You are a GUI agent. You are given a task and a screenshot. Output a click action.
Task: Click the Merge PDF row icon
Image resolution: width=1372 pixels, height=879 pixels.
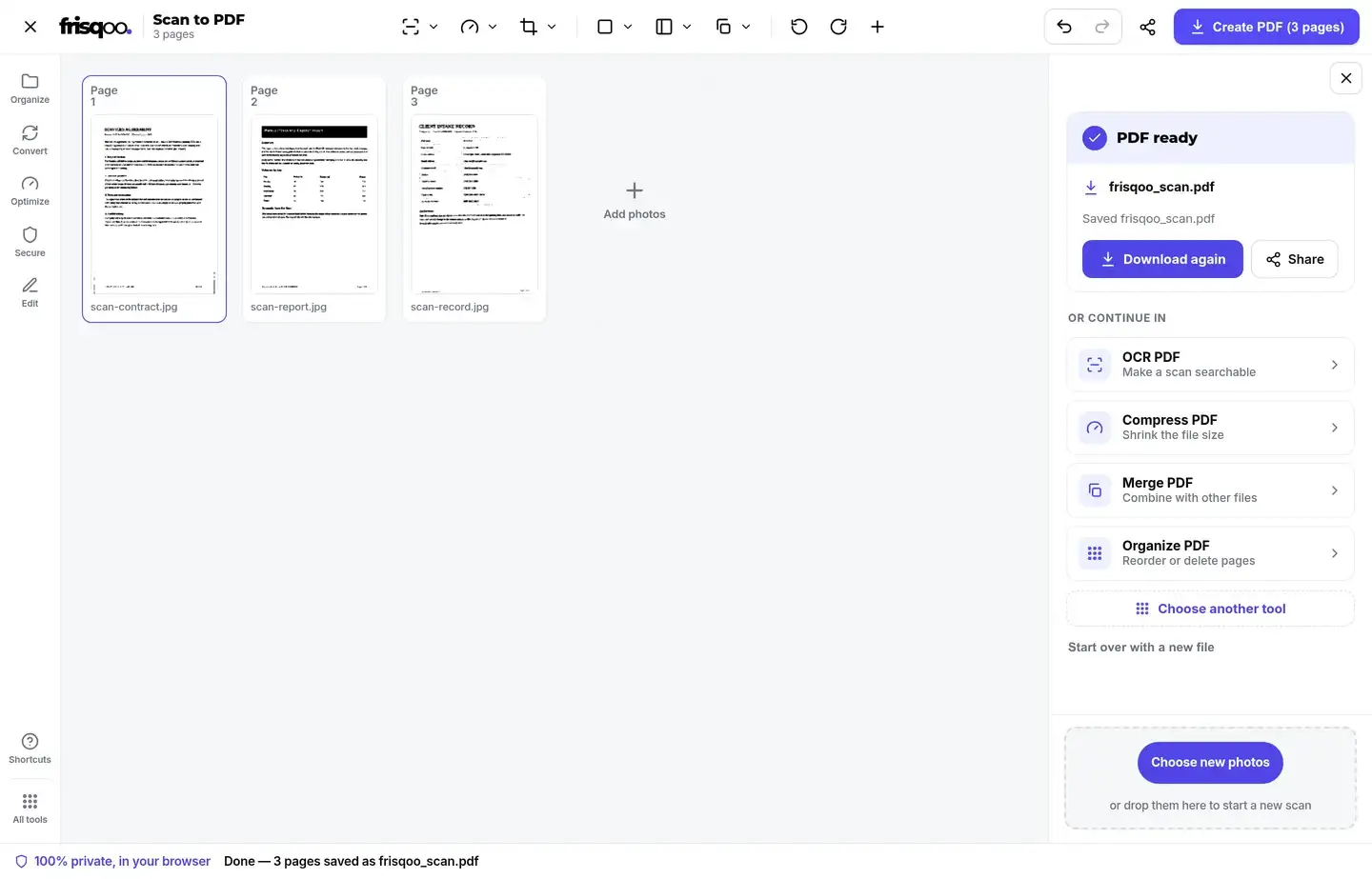tap(1095, 490)
